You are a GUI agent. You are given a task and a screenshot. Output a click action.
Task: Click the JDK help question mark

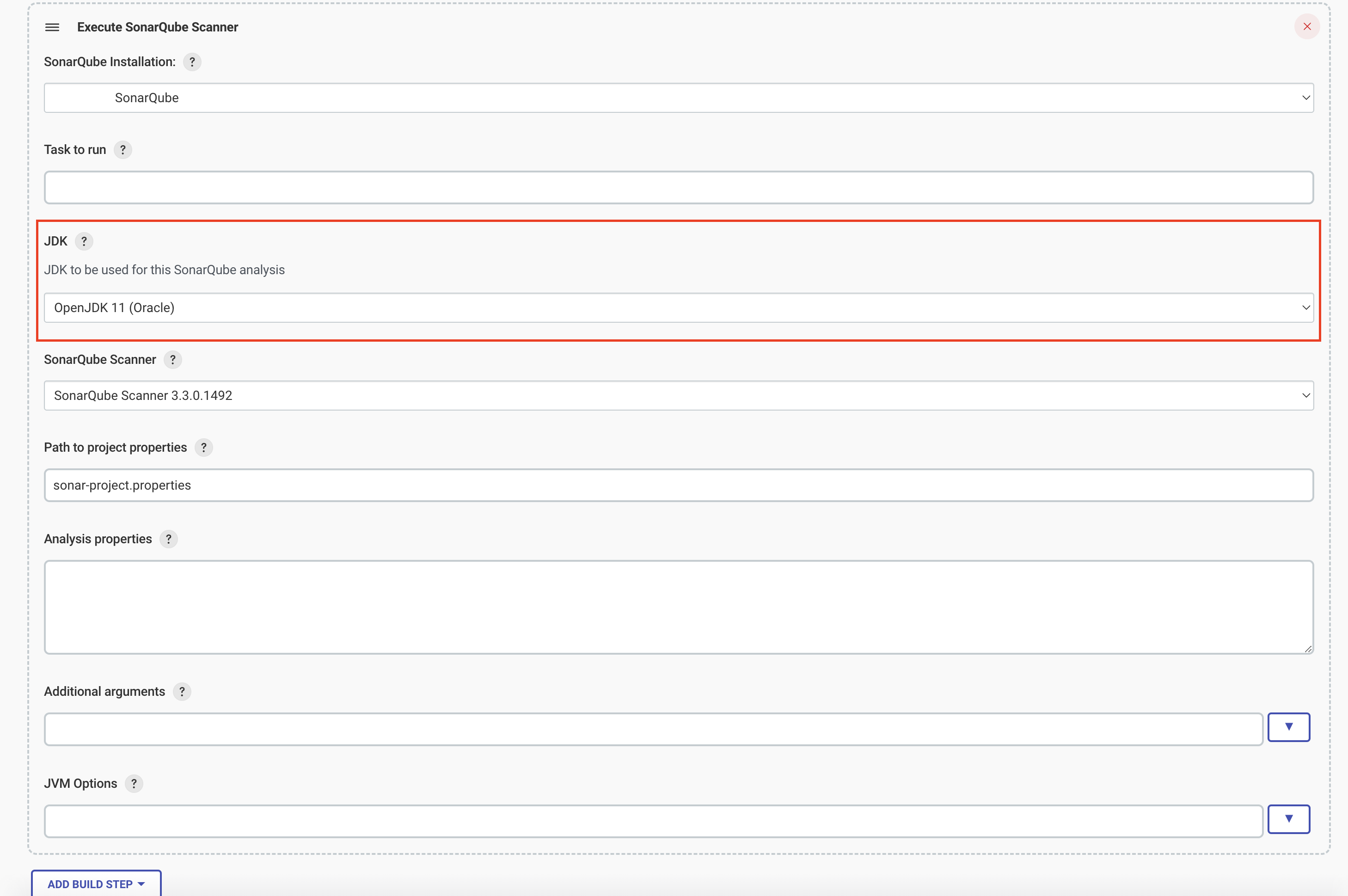click(84, 241)
